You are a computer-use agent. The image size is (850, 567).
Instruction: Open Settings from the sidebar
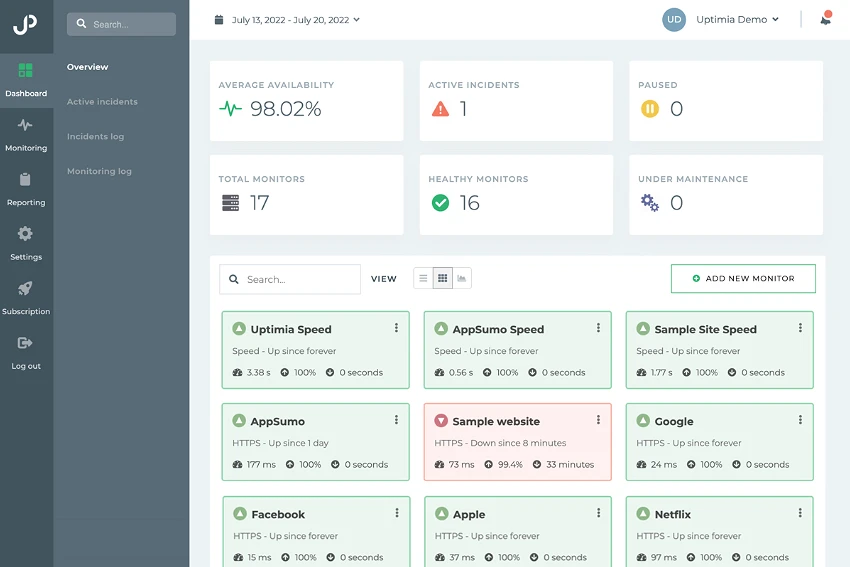click(26, 243)
